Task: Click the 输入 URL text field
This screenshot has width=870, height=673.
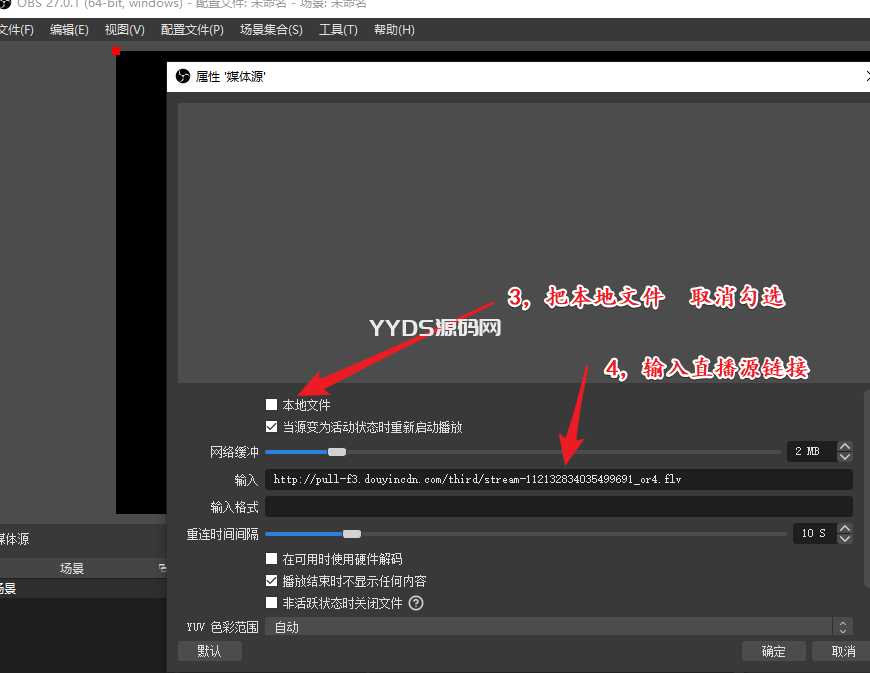Action: pos(558,480)
